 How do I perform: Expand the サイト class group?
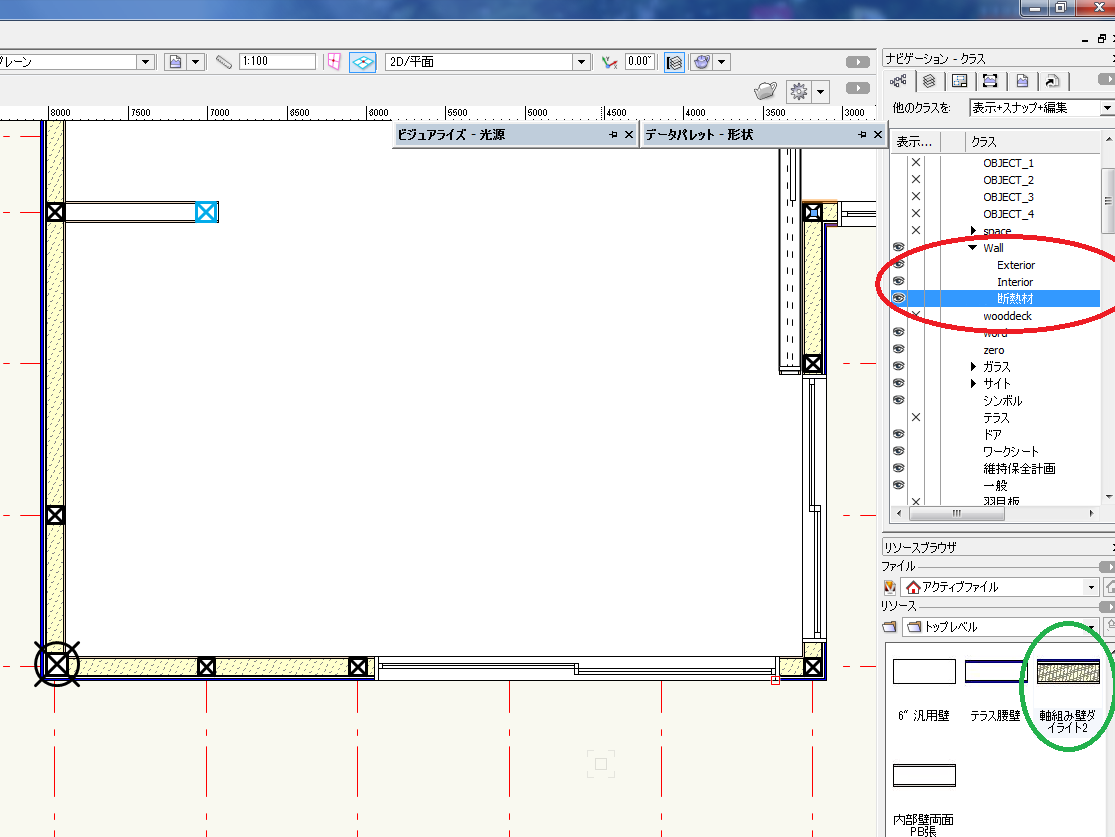973,384
